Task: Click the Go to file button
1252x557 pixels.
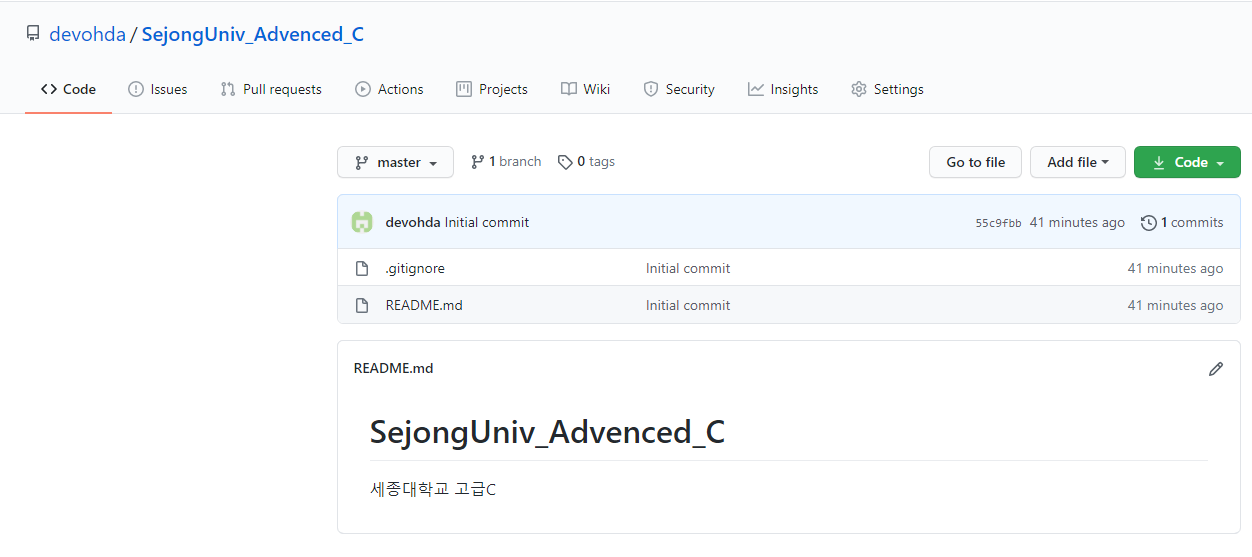Action: coord(975,162)
